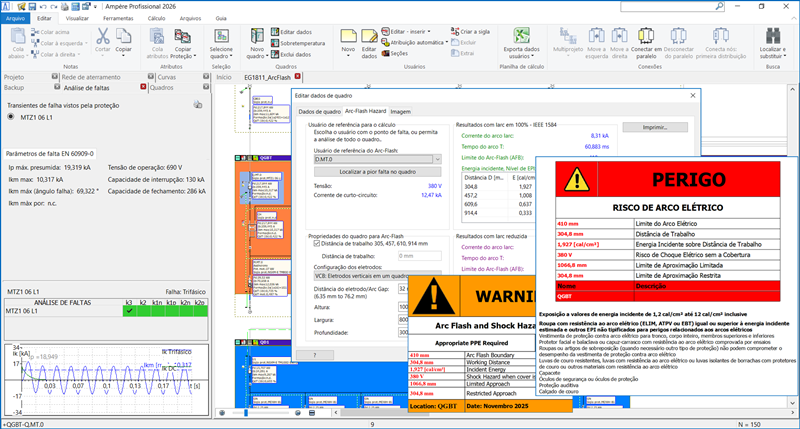Toggle green k3 fault check cell
The height and width of the screenshot is (429, 800).
click(128, 311)
